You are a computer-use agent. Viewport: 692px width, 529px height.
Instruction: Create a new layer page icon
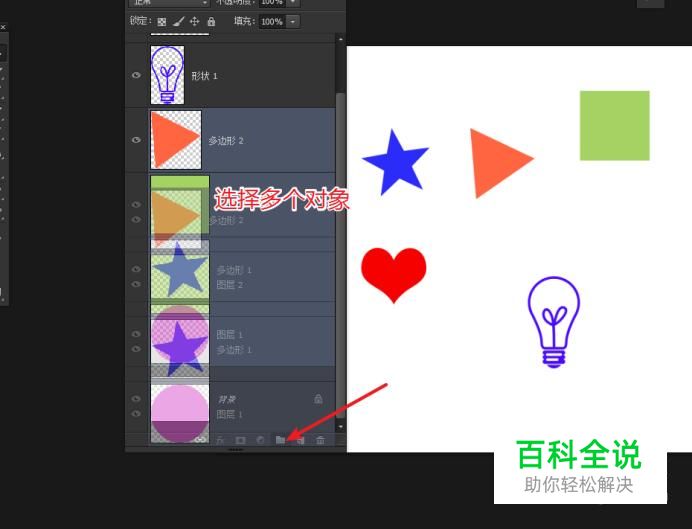[x=301, y=440]
